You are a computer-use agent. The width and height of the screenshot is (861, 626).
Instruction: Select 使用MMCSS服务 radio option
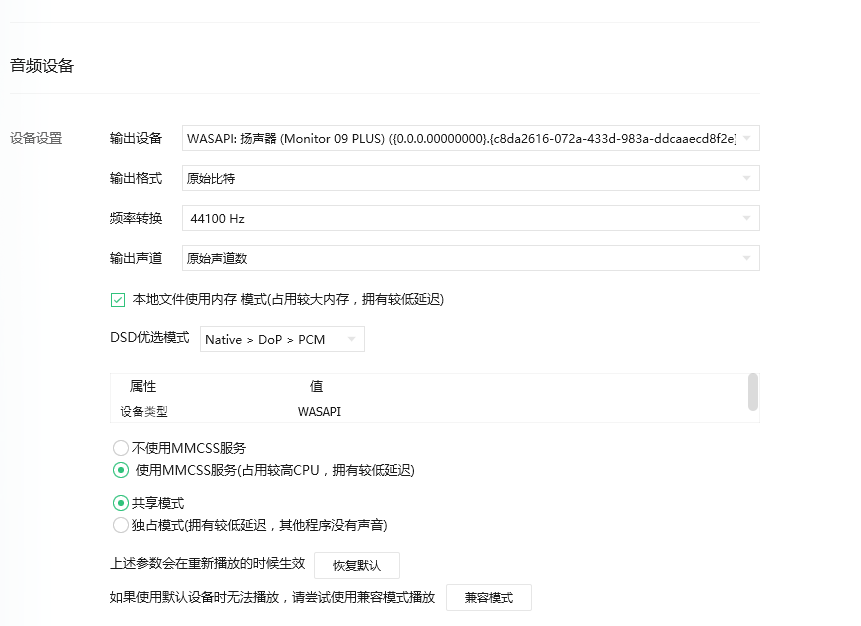(x=121, y=470)
